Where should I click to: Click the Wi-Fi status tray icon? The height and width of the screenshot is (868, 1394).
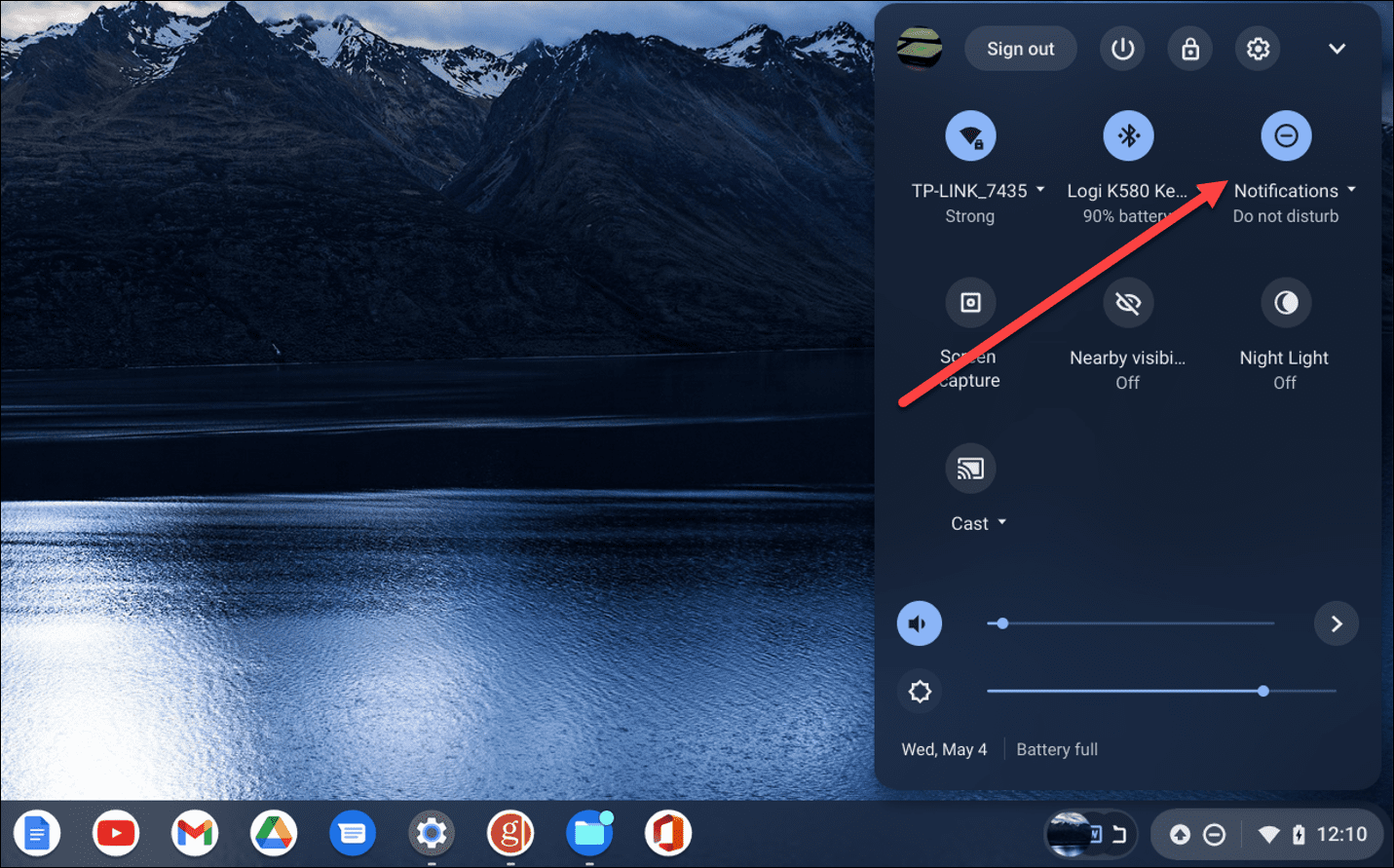coord(1268,835)
